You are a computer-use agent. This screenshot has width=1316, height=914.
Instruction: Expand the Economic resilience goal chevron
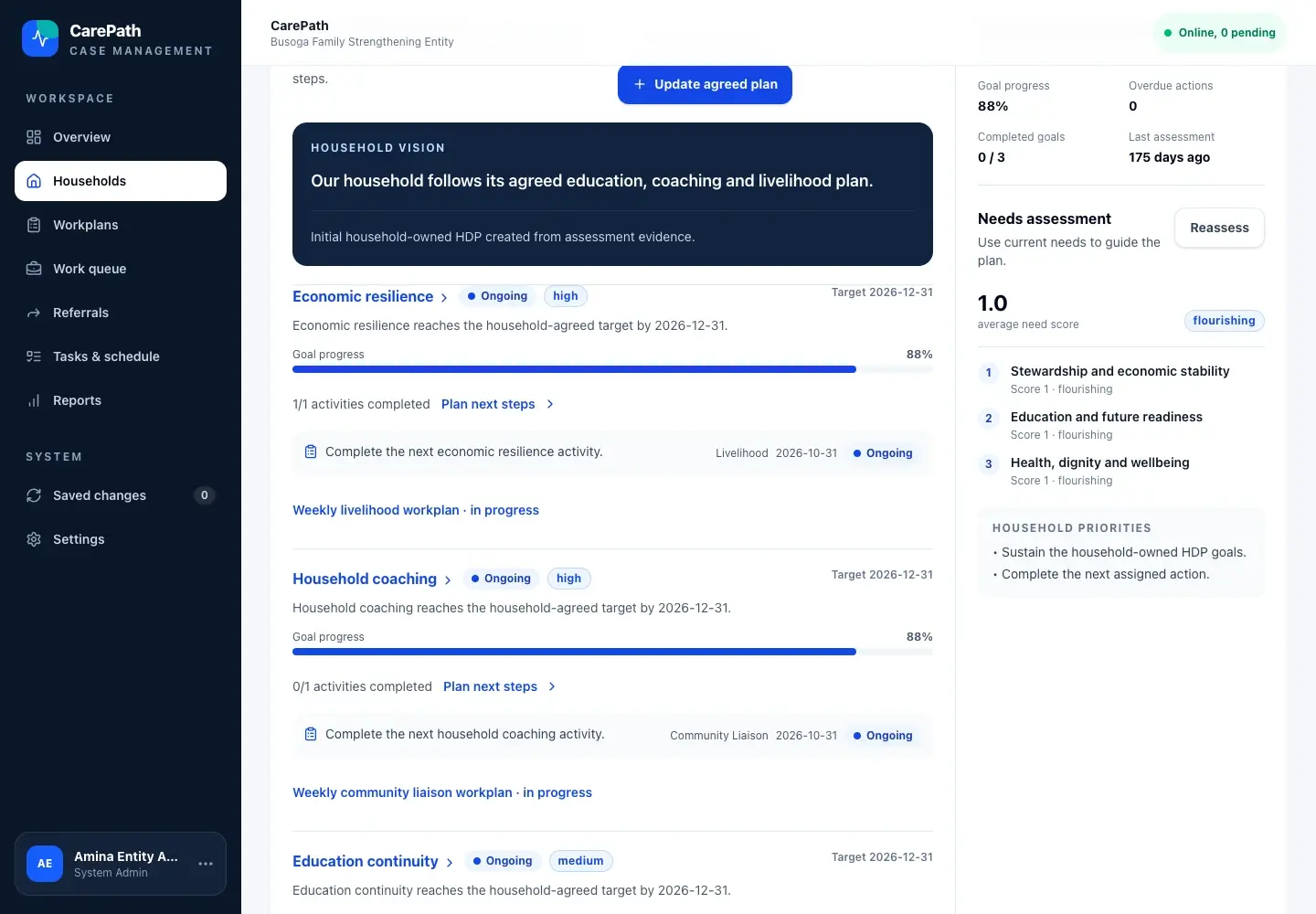(444, 298)
